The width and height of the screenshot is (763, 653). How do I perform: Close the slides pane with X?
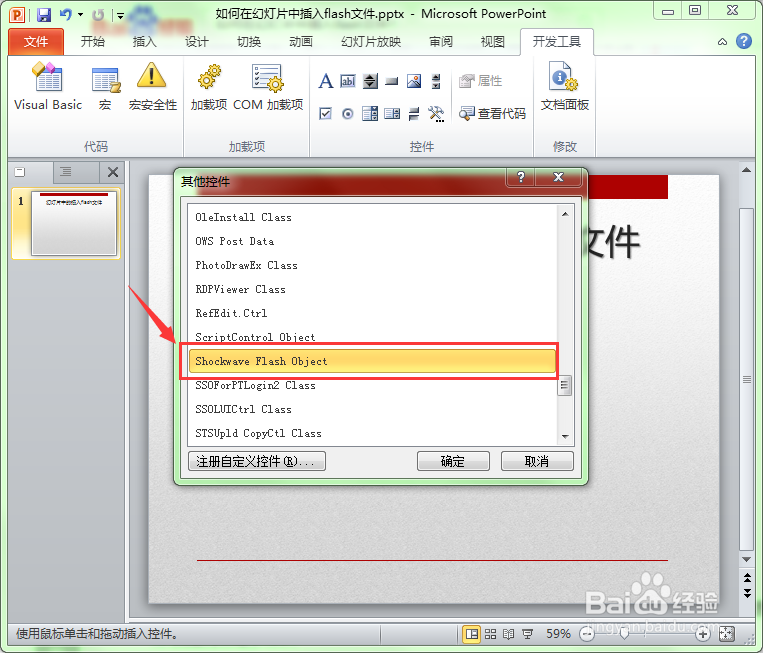[x=113, y=172]
